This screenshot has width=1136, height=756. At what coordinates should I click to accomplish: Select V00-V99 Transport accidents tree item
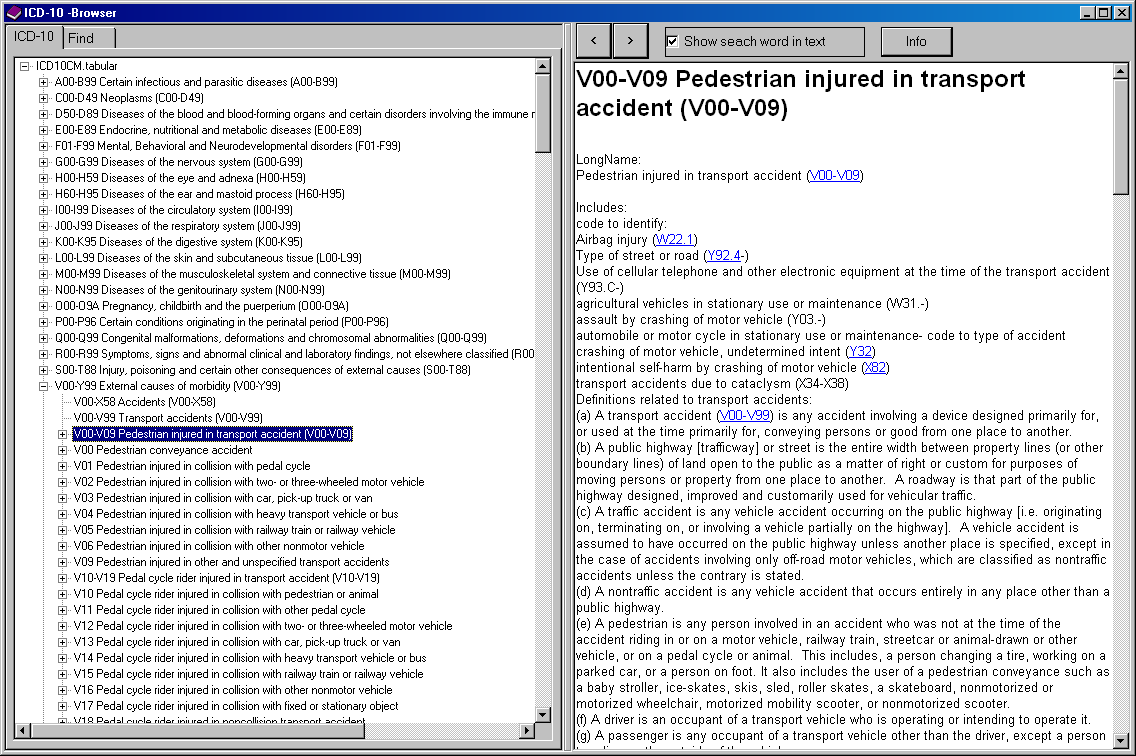(x=168, y=418)
